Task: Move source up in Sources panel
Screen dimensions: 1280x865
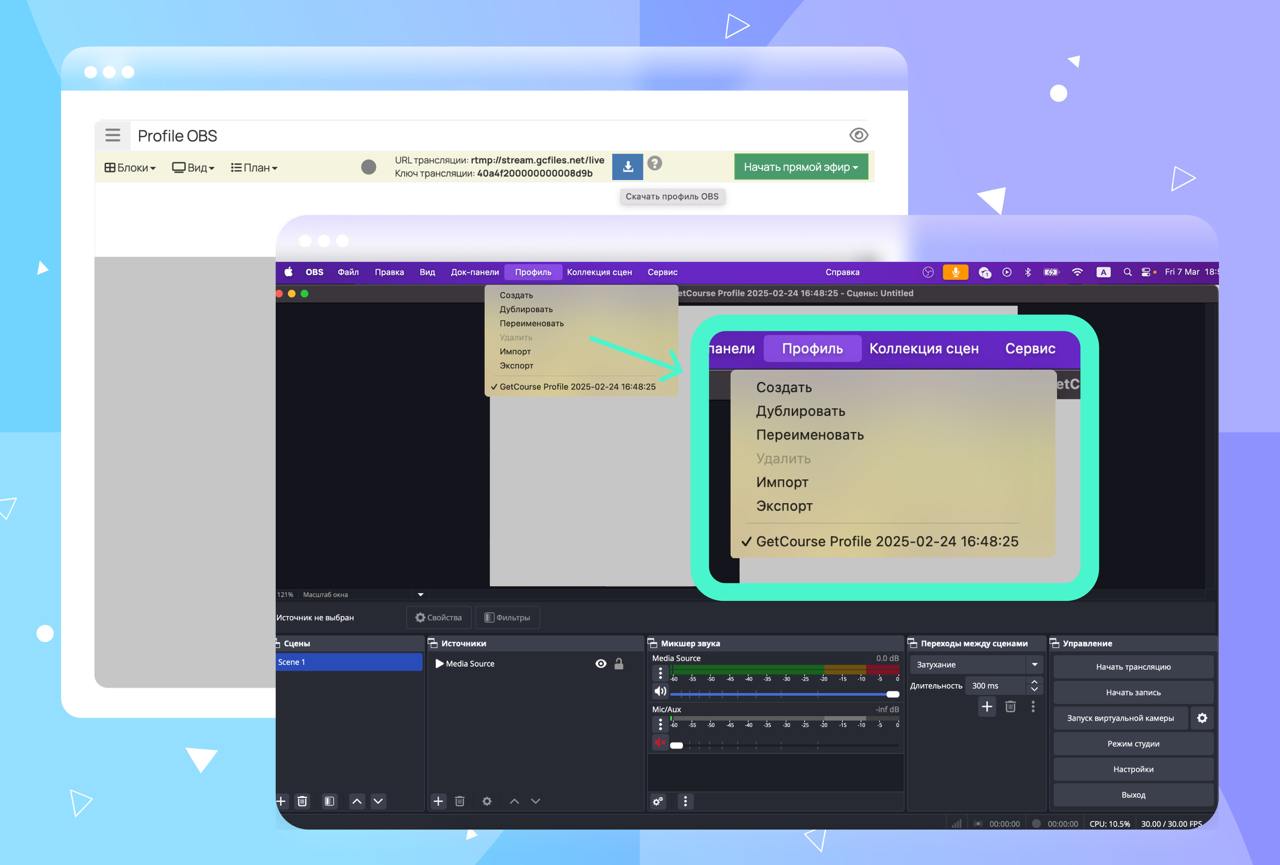Action: (514, 801)
